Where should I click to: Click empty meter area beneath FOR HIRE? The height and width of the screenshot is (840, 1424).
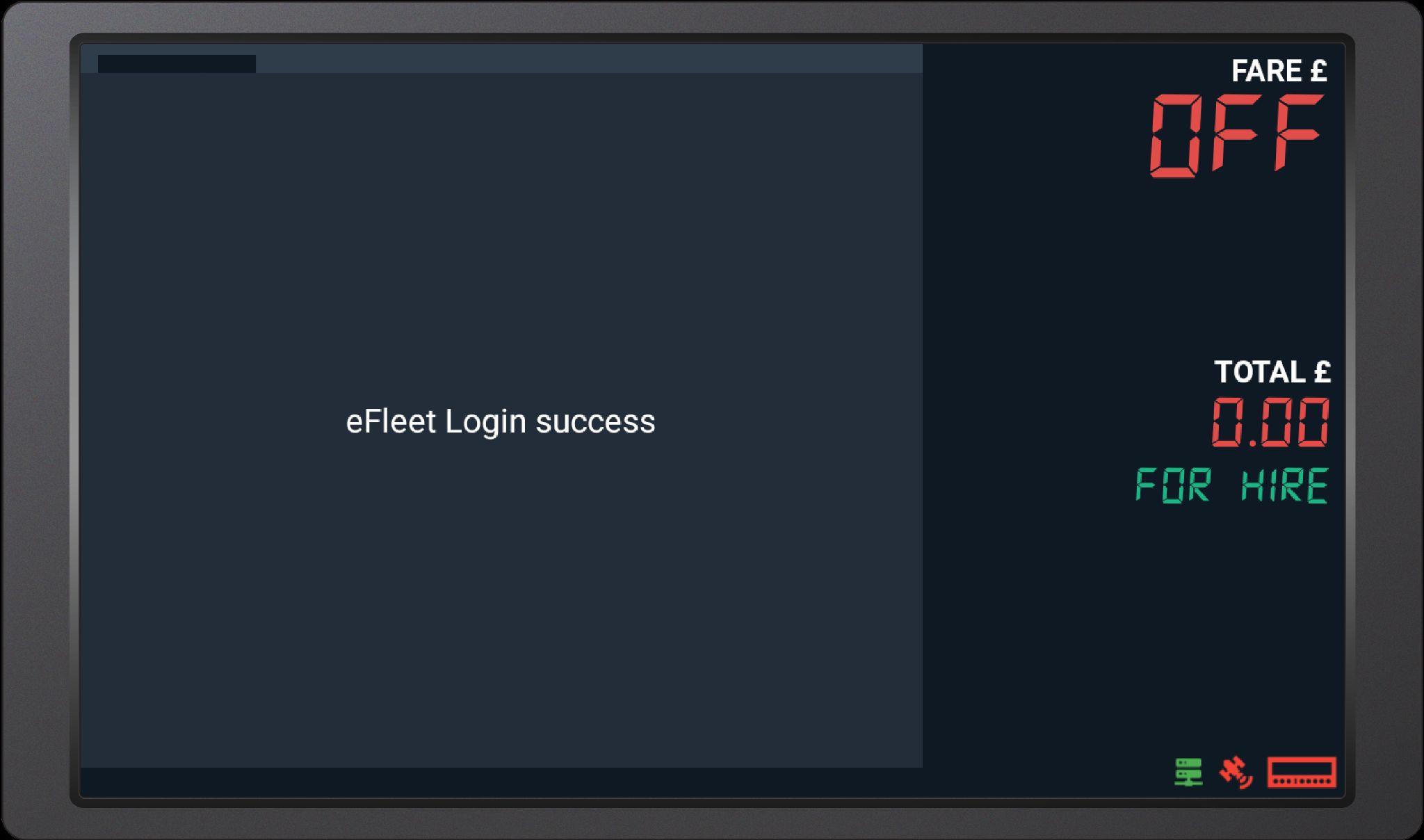pos(1133,626)
